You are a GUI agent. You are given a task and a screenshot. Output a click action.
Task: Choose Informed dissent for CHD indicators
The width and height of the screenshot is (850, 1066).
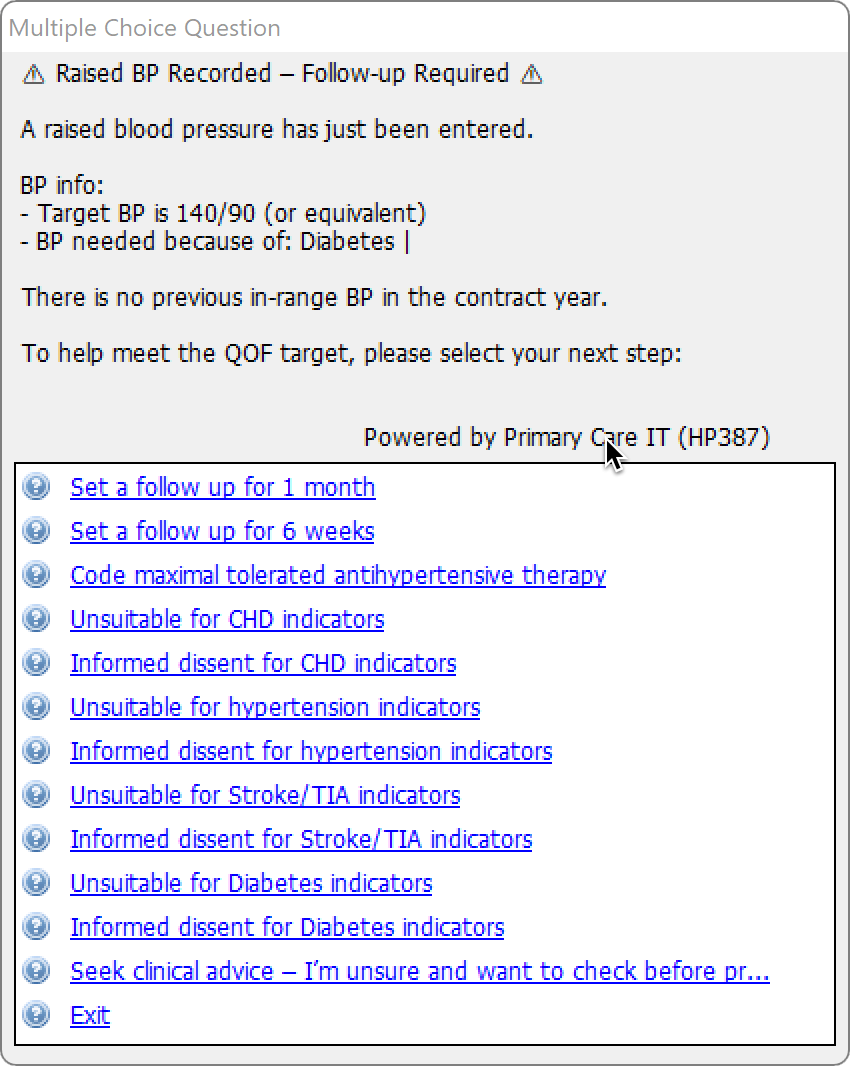[x=263, y=664]
